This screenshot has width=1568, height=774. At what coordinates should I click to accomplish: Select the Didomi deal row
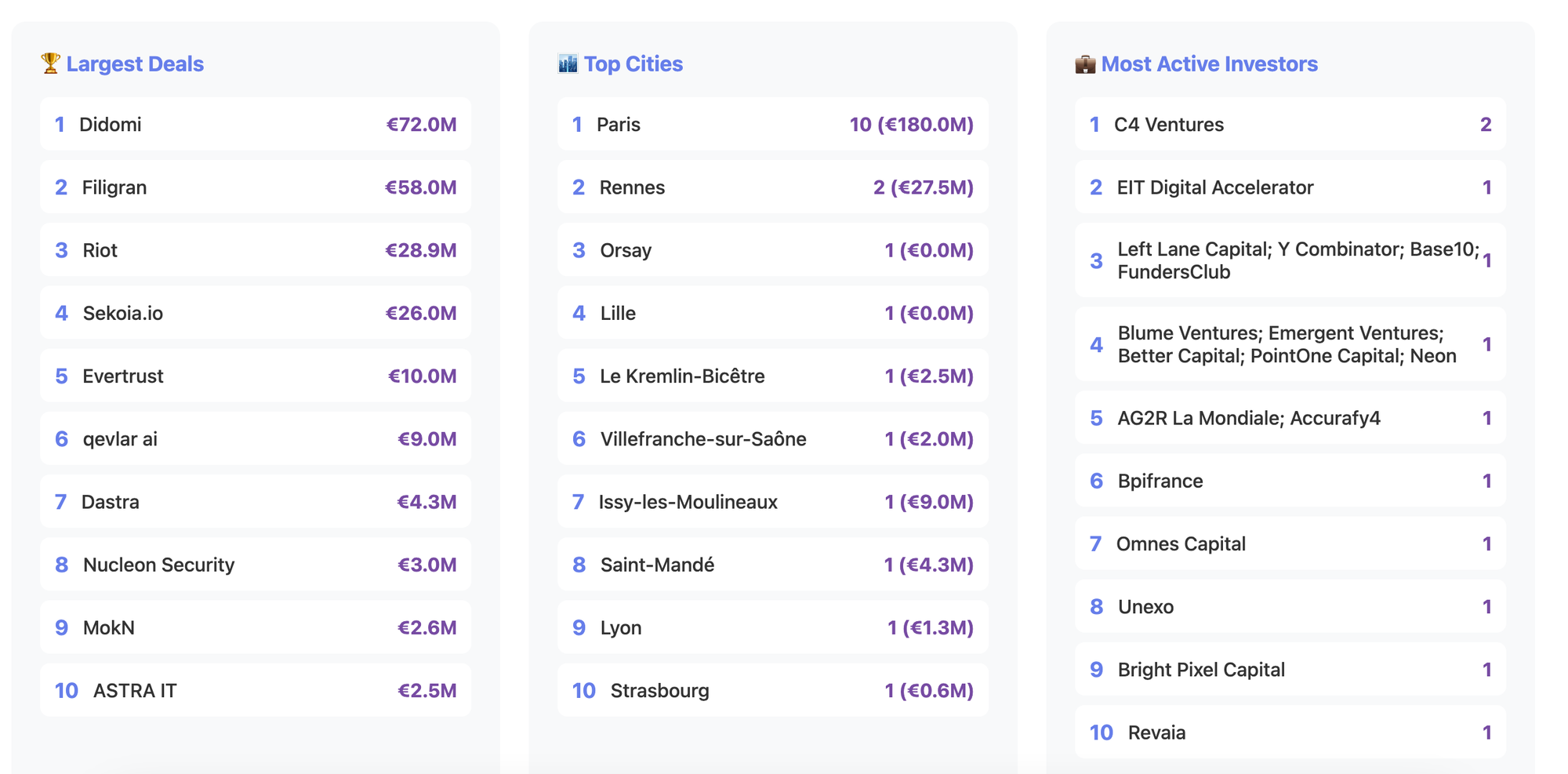256,125
